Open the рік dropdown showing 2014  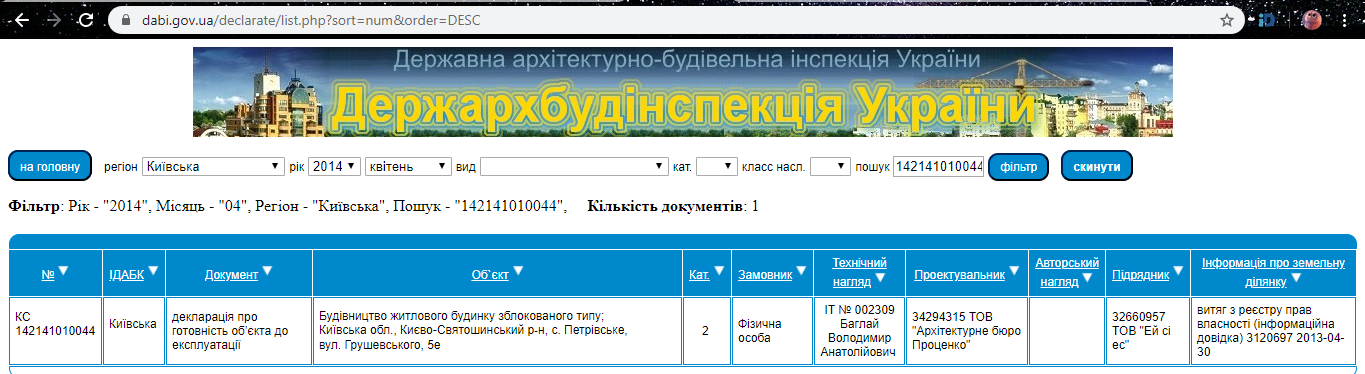point(334,166)
